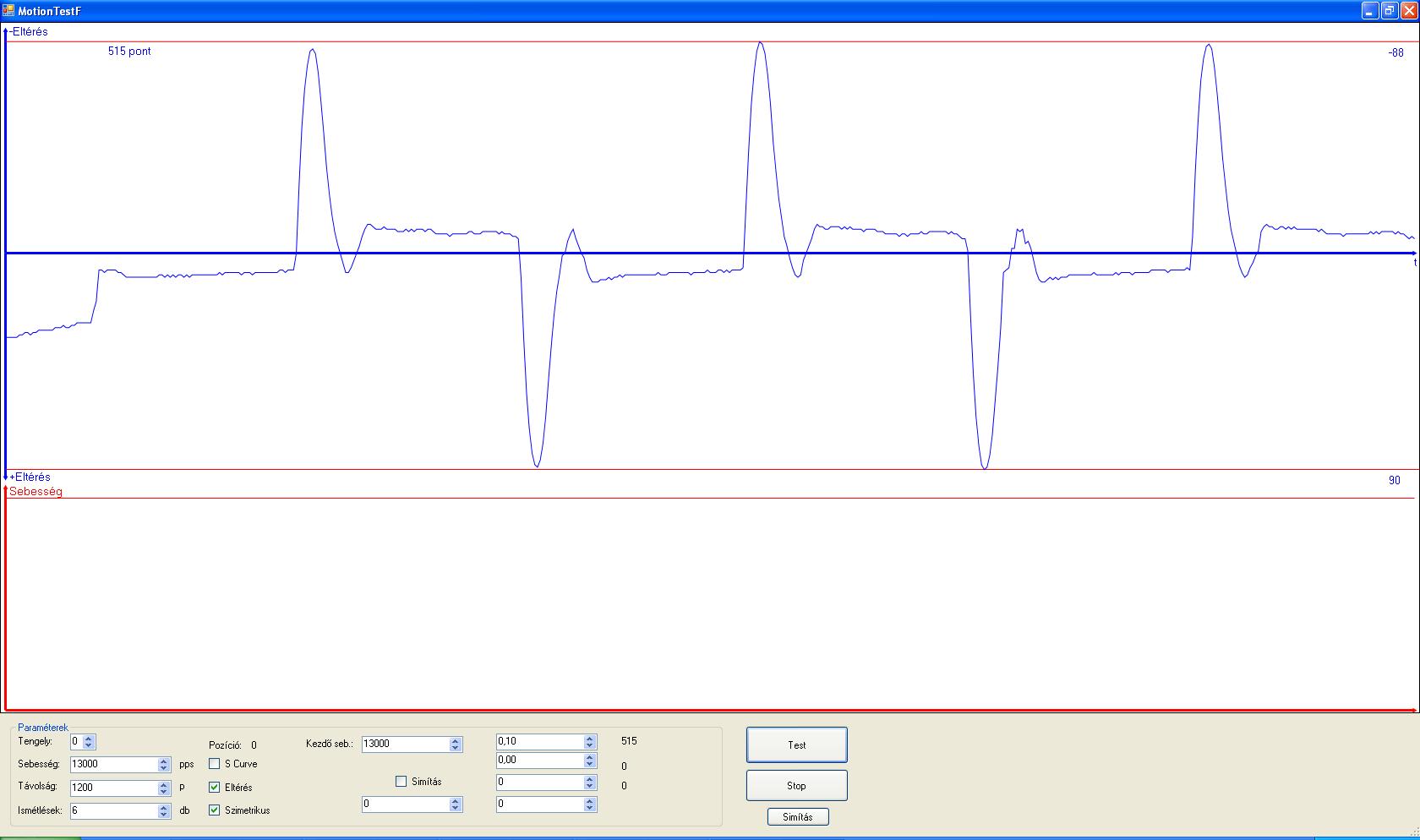Increase Távolság with its up arrow
The image size is (1420, 840).
click(x=164, y=784)
